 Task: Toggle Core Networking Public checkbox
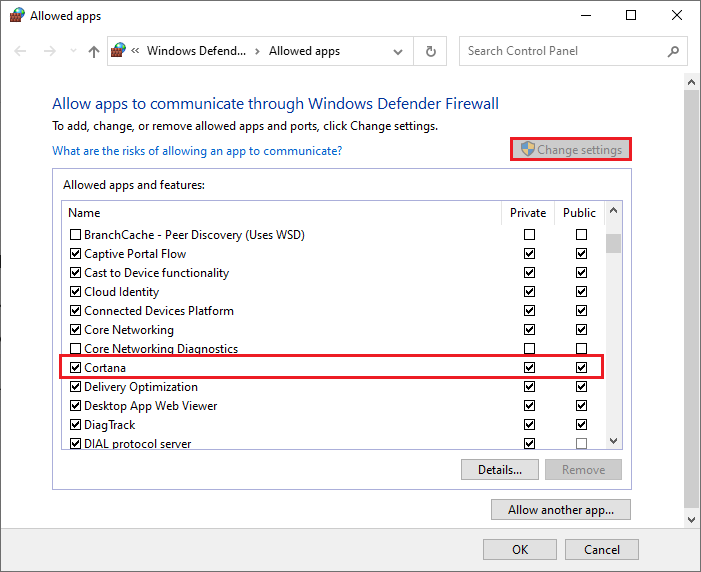(x=581, y=330)
